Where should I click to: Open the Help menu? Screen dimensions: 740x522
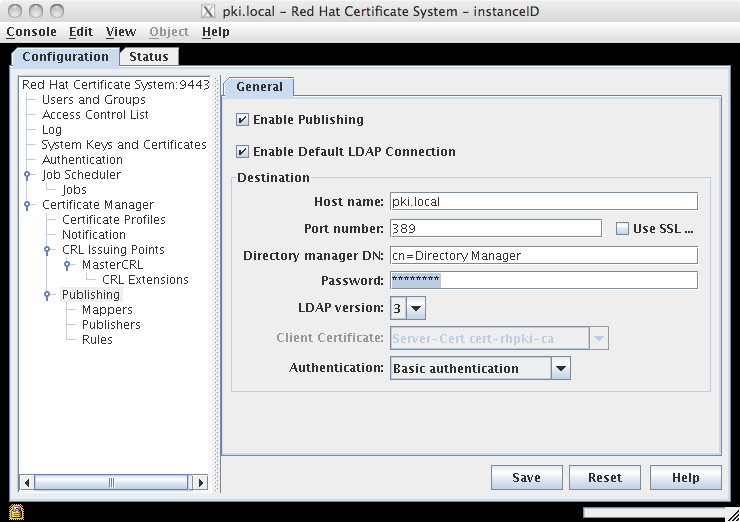coord(216,32)
